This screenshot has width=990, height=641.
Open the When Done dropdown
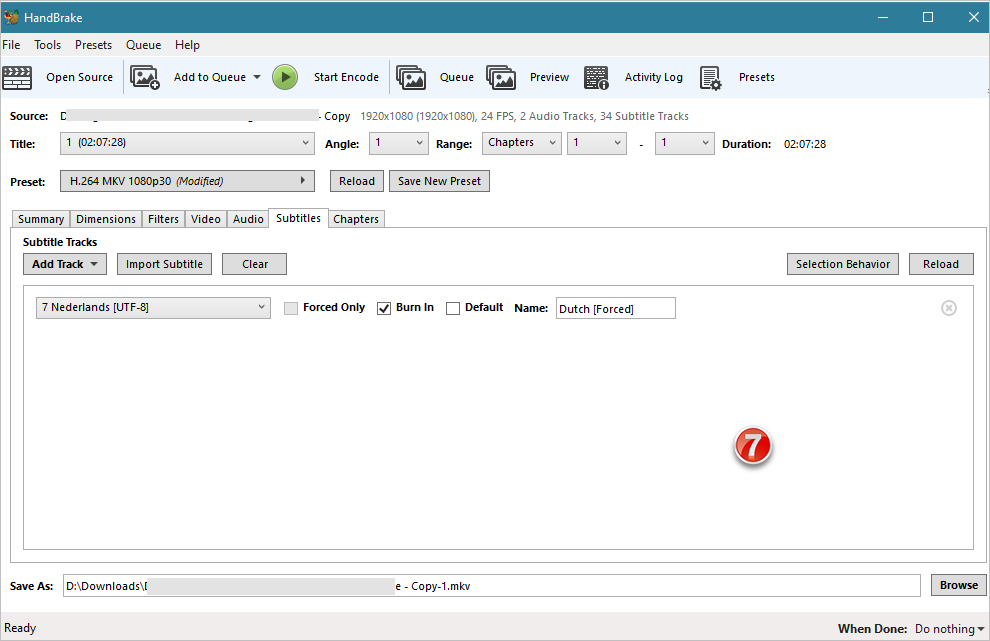950,628
